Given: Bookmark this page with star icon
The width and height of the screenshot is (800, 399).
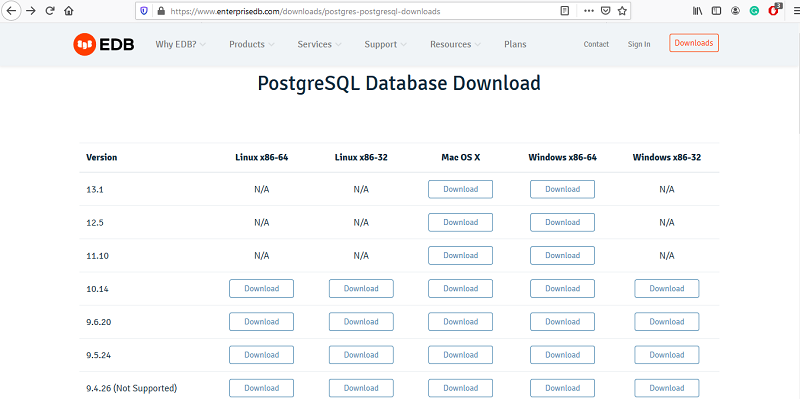Looking at the screenshot, I should point(622,11).
